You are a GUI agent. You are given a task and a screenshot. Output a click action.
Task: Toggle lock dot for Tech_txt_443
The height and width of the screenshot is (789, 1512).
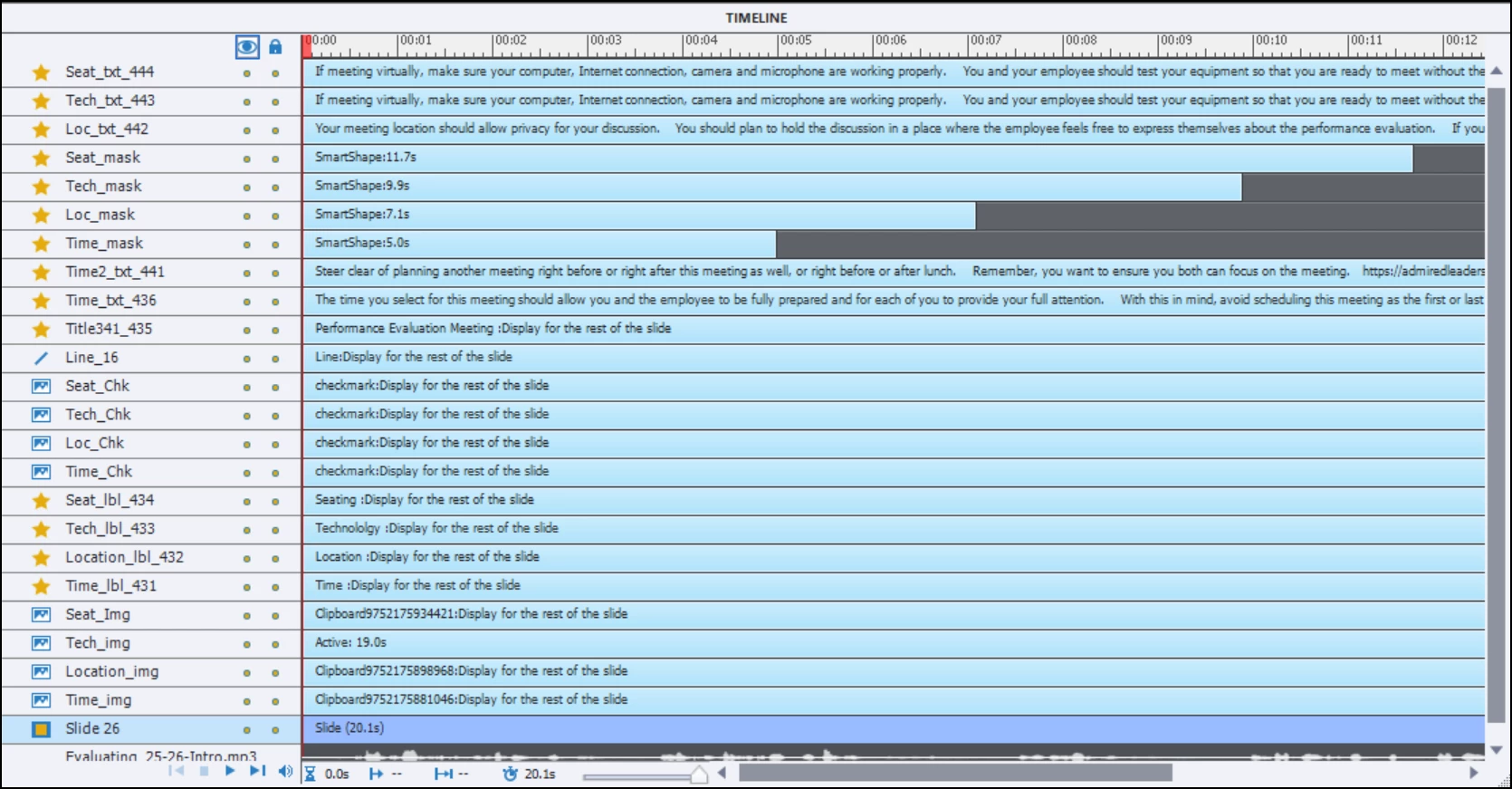[275, 102]
